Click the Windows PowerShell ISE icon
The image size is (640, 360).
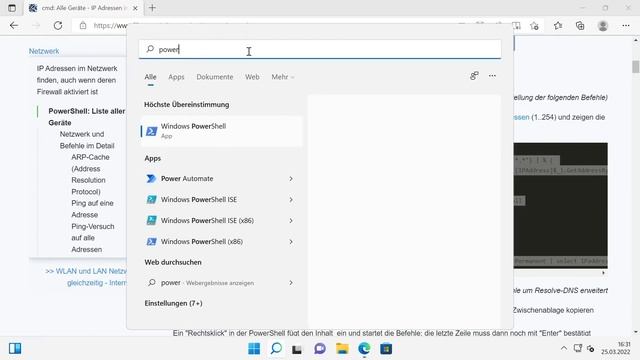tap(151, 200)
